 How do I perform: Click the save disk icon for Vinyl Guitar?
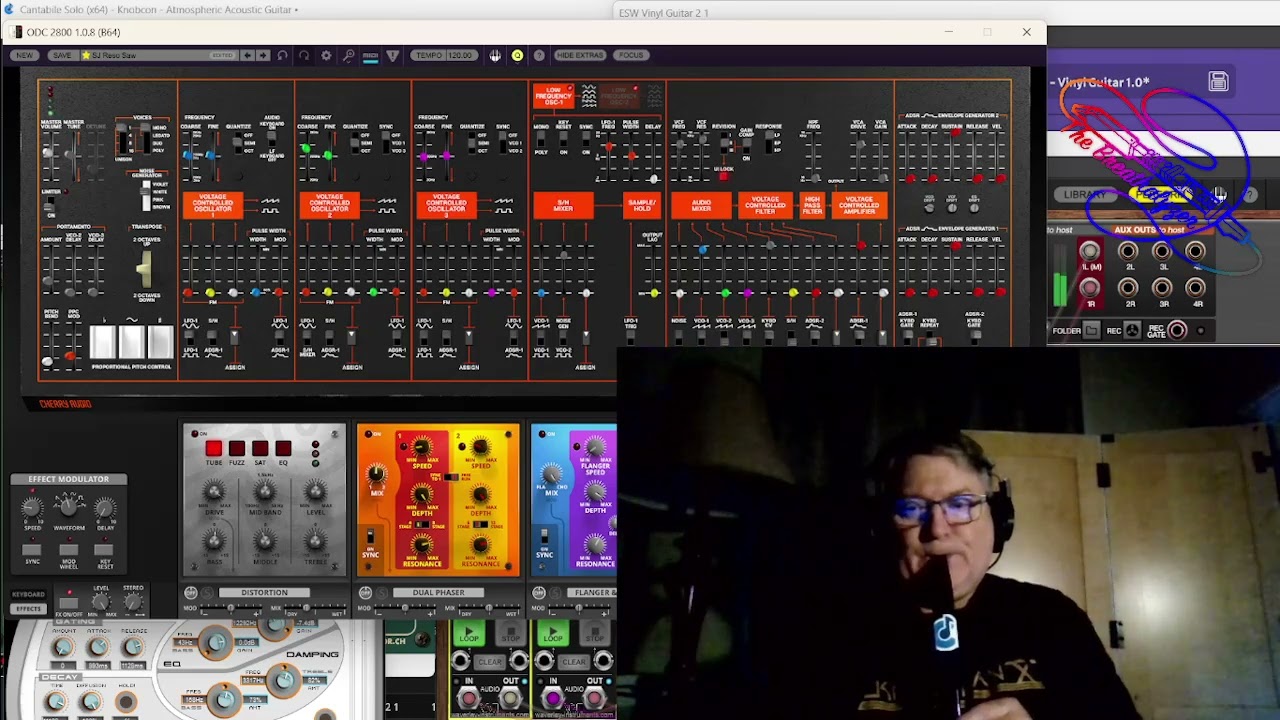point(1218,82)
